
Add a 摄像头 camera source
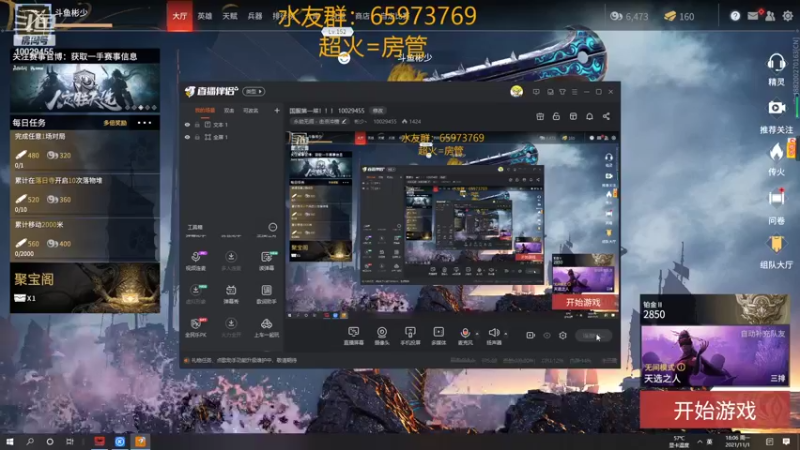(382, 336)
